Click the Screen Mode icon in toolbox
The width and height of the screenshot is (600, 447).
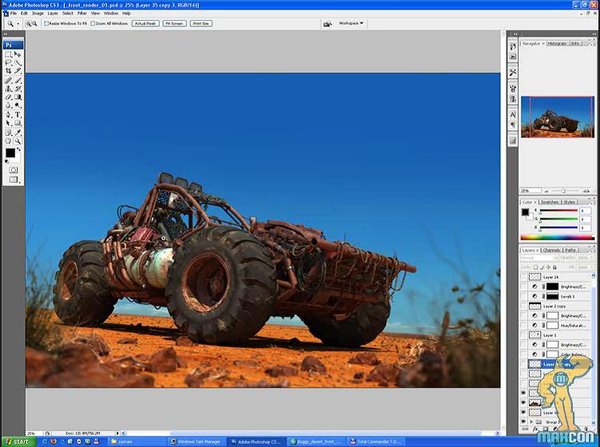click(x=13, y=179)
